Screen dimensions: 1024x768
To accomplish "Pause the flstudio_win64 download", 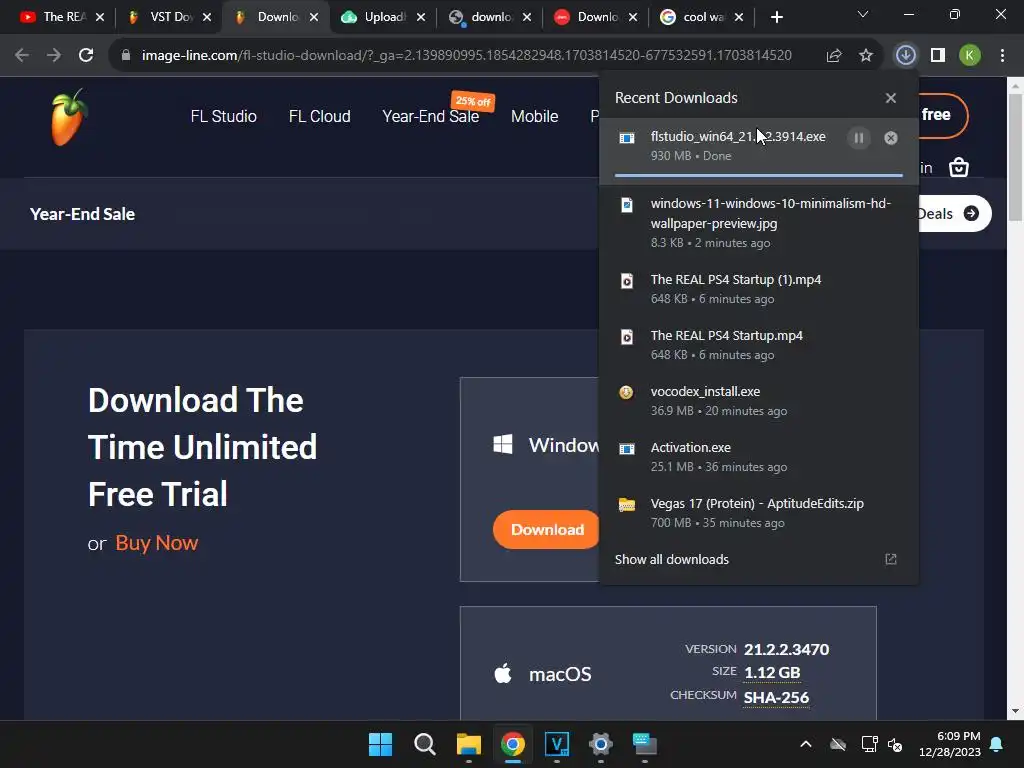I will click(859, 138).
